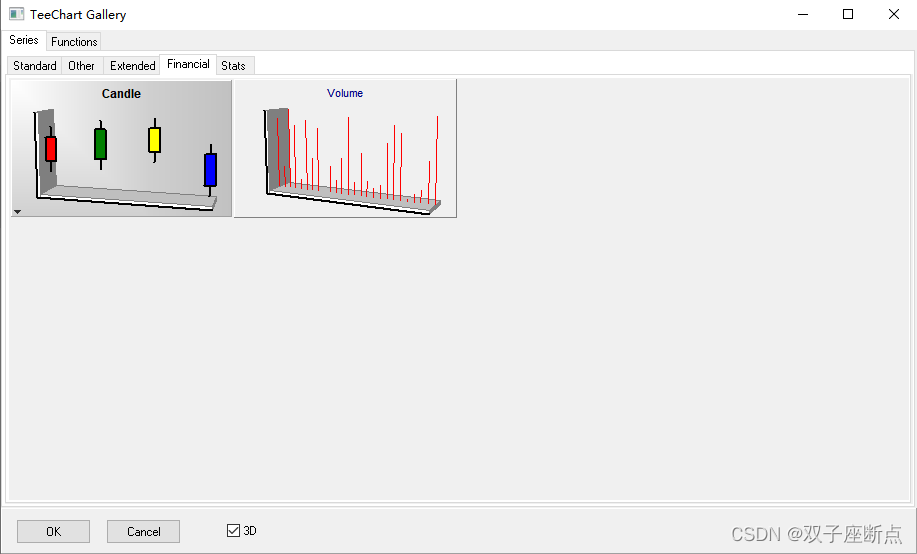The width and height of the screenshot is (917, 554).
Task: Close the TeeChart Gallery window
Action: (894, 14)
